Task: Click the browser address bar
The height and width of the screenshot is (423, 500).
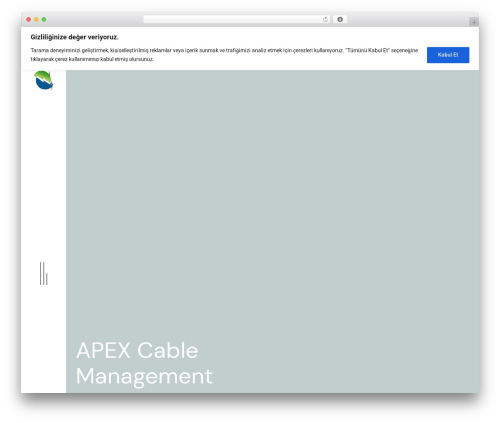Action: 237,20
